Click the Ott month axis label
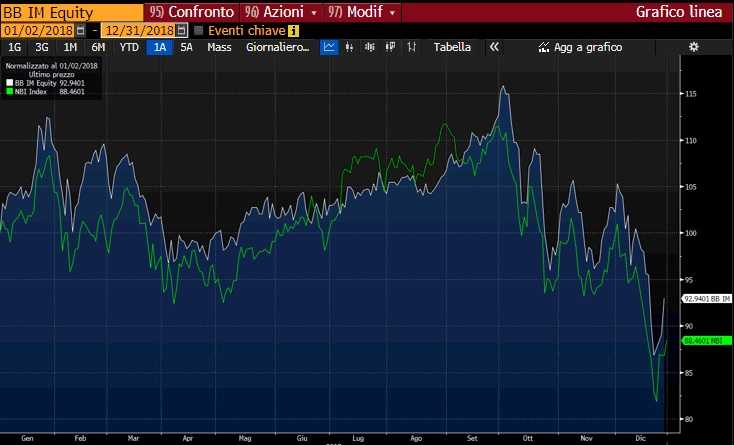734x445 pixels. point(528,438)
